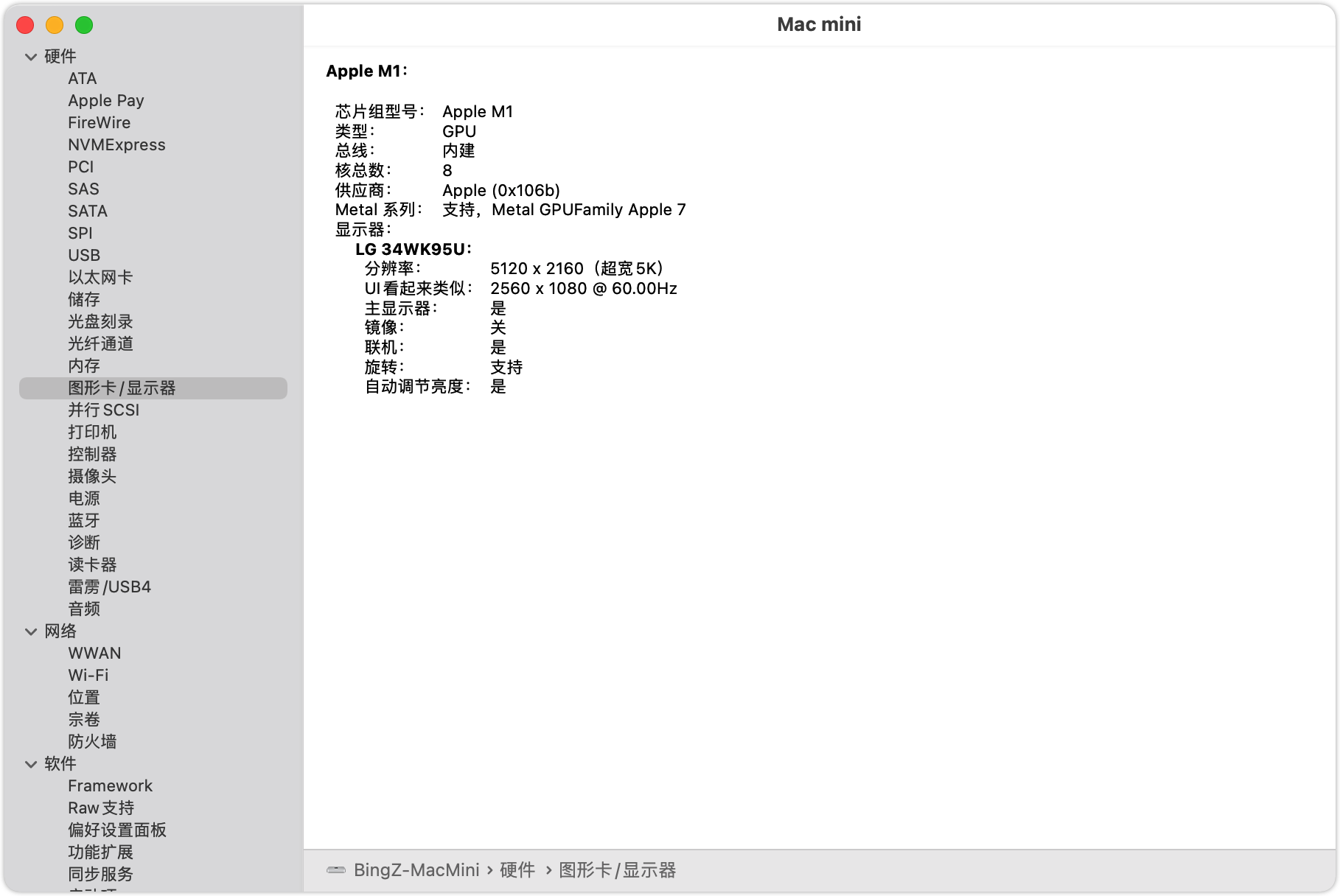1340x896 pixels.
Task: Click BingZ-MacMini in the path bar
Action: (416, 870)
